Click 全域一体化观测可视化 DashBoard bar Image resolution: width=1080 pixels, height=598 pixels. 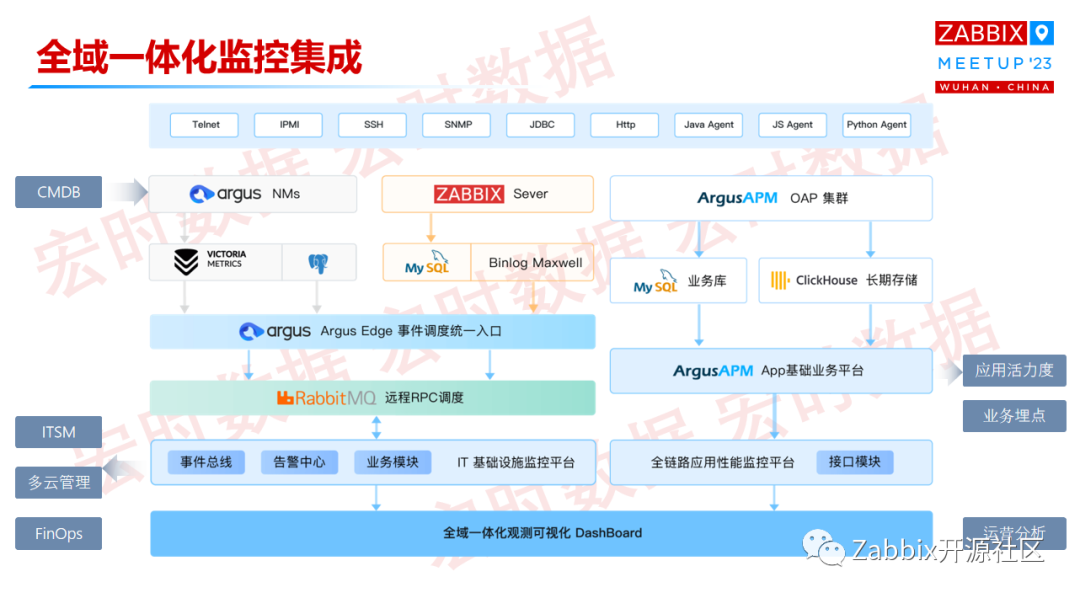point(541,533)
